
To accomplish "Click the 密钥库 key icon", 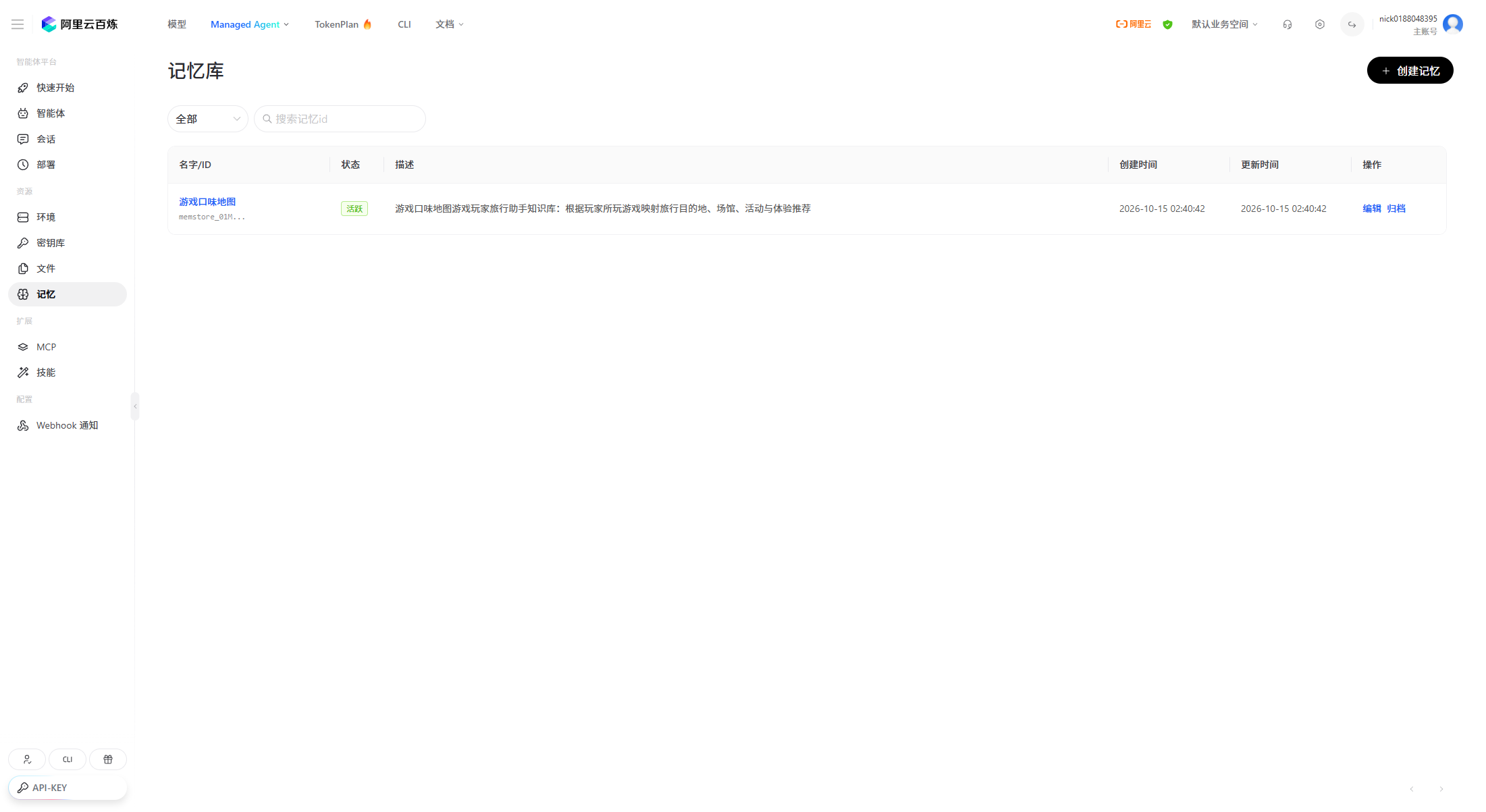I will coord(23,243).
